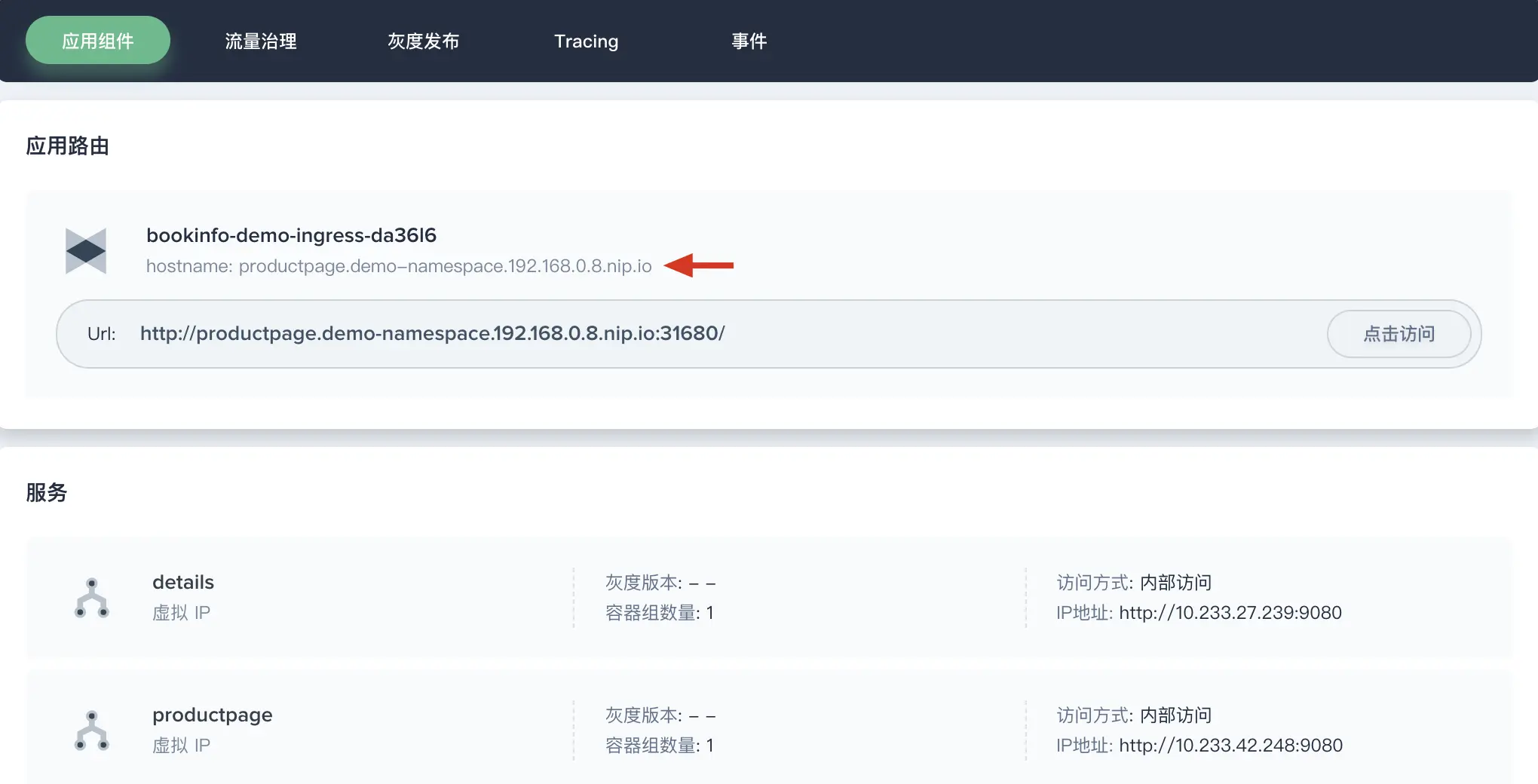Open the productpage nip.io:31680 URL
This screenshot has height=784, width=1538.
pos(433,333)
